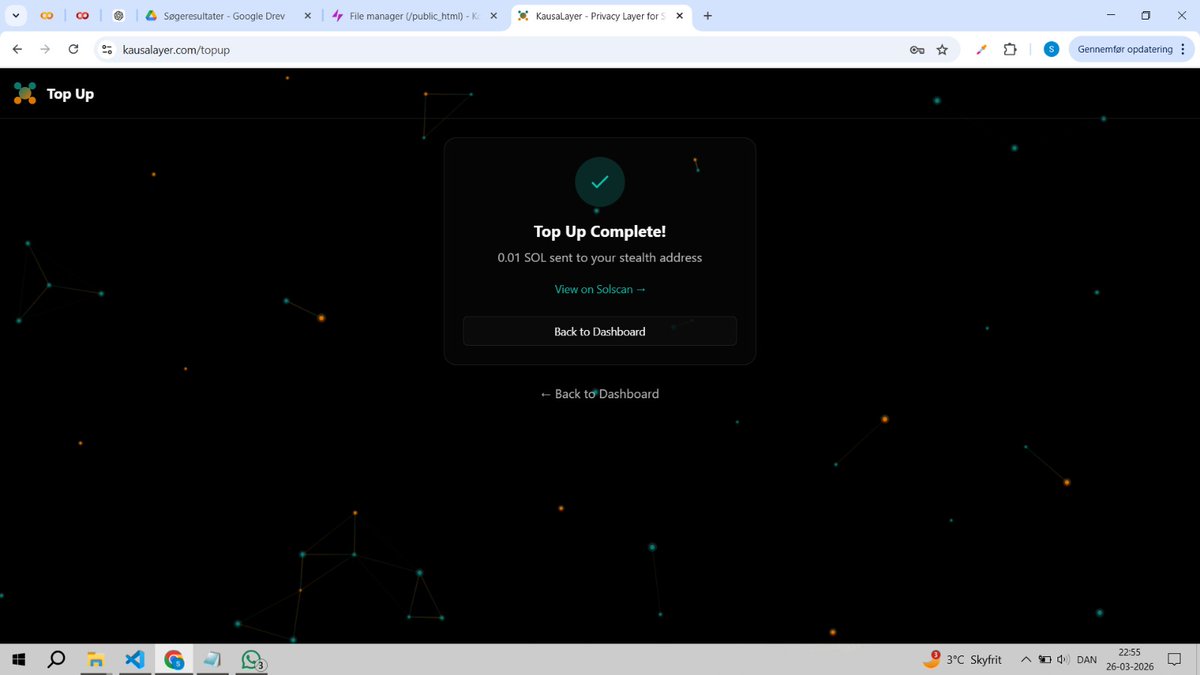Minimize the Chrome window
This screenshot has height=675, width=1200.
(1109, 15)
